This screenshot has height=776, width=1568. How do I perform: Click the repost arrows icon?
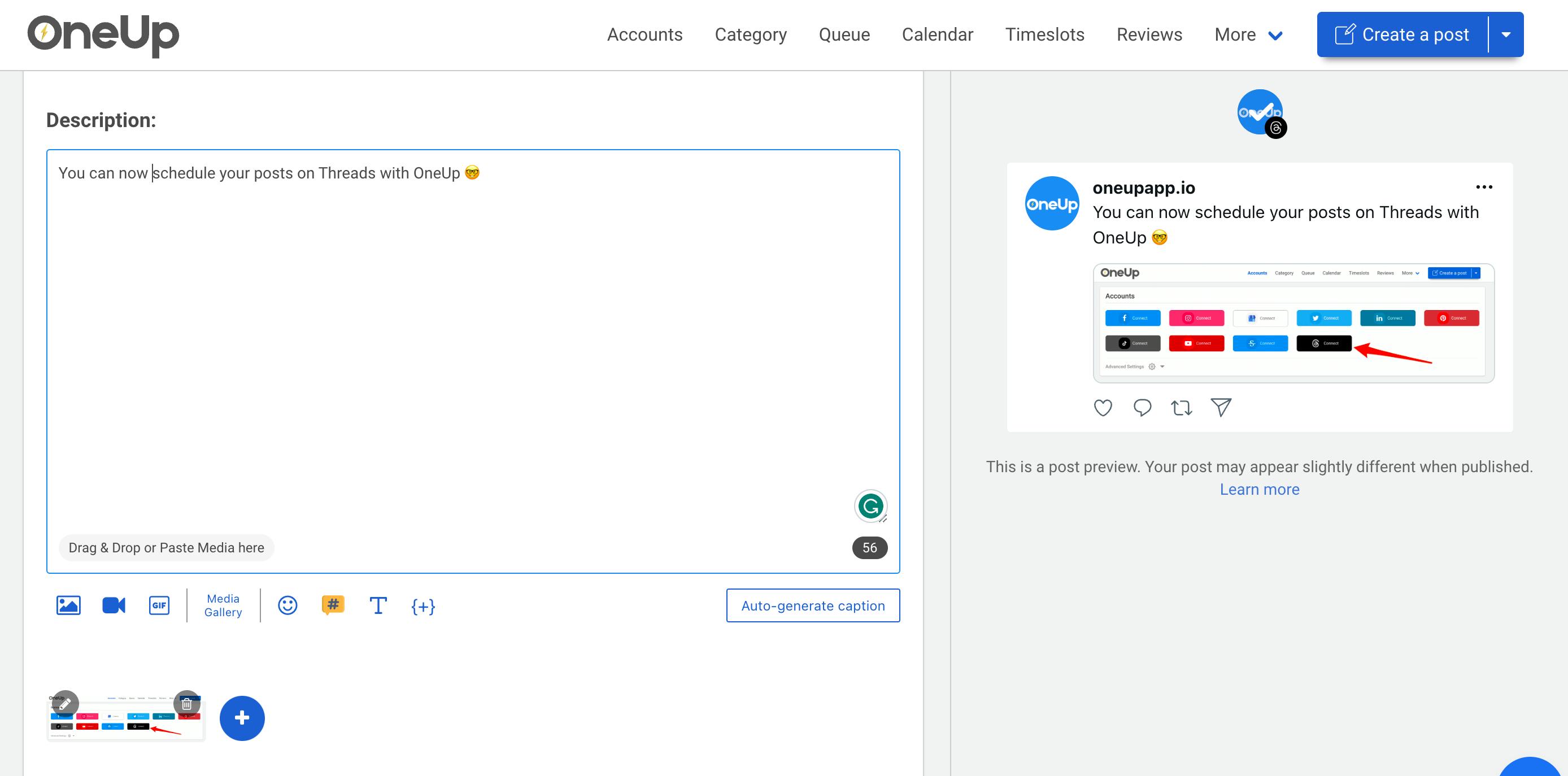[1182, 407]
